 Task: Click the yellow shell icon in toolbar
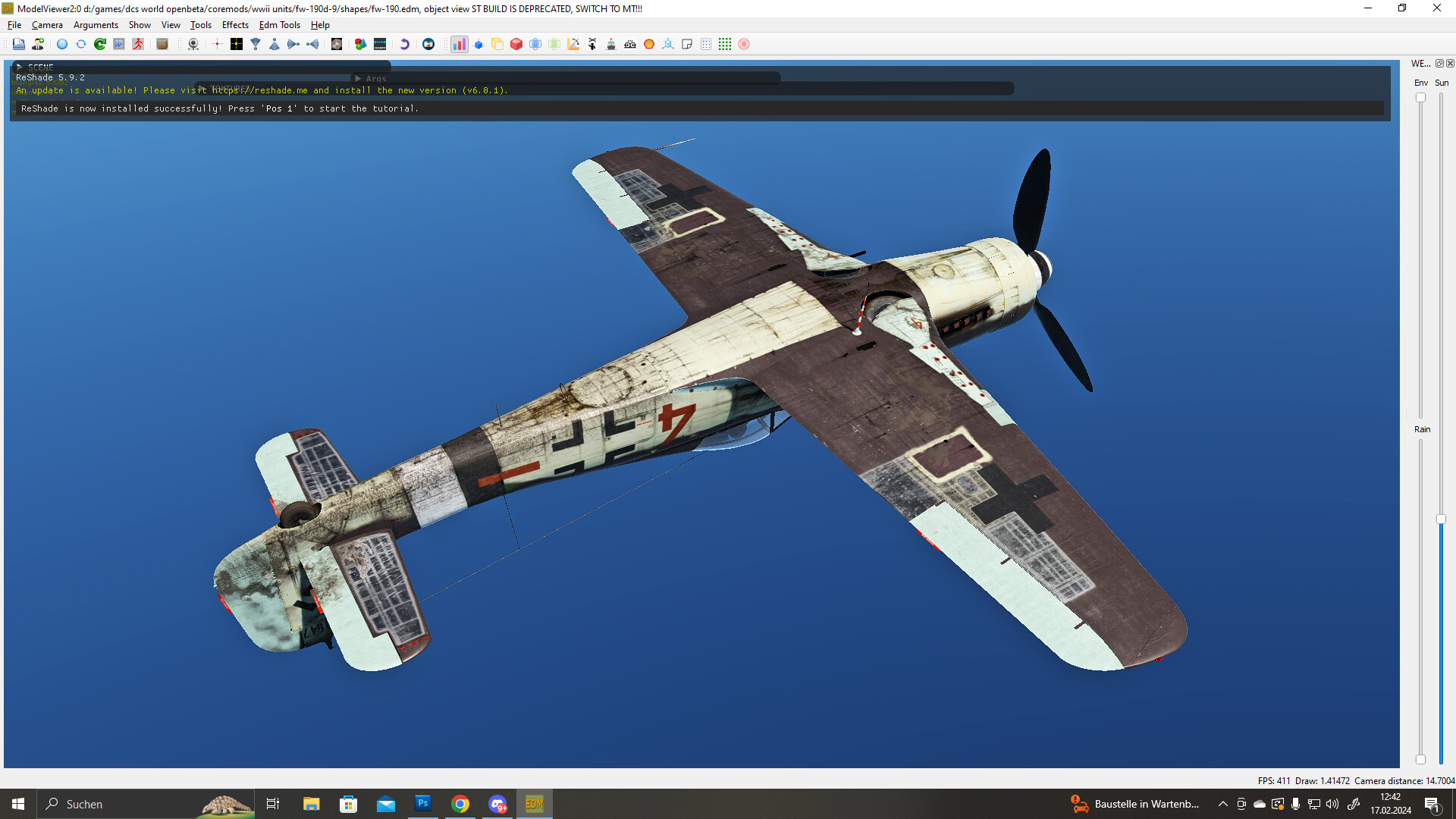[649, 44]
